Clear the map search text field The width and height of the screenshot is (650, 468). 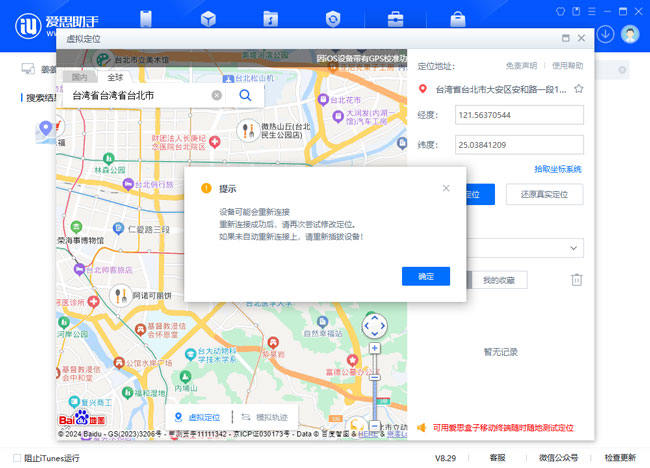(216, 95)
